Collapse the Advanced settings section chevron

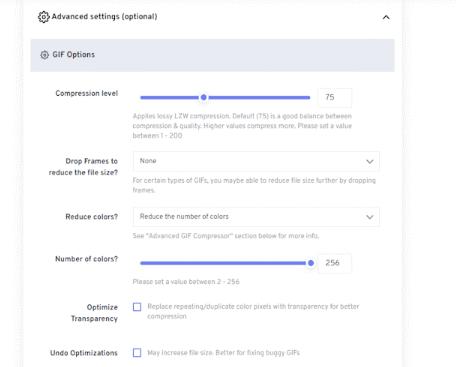(386, 17)
